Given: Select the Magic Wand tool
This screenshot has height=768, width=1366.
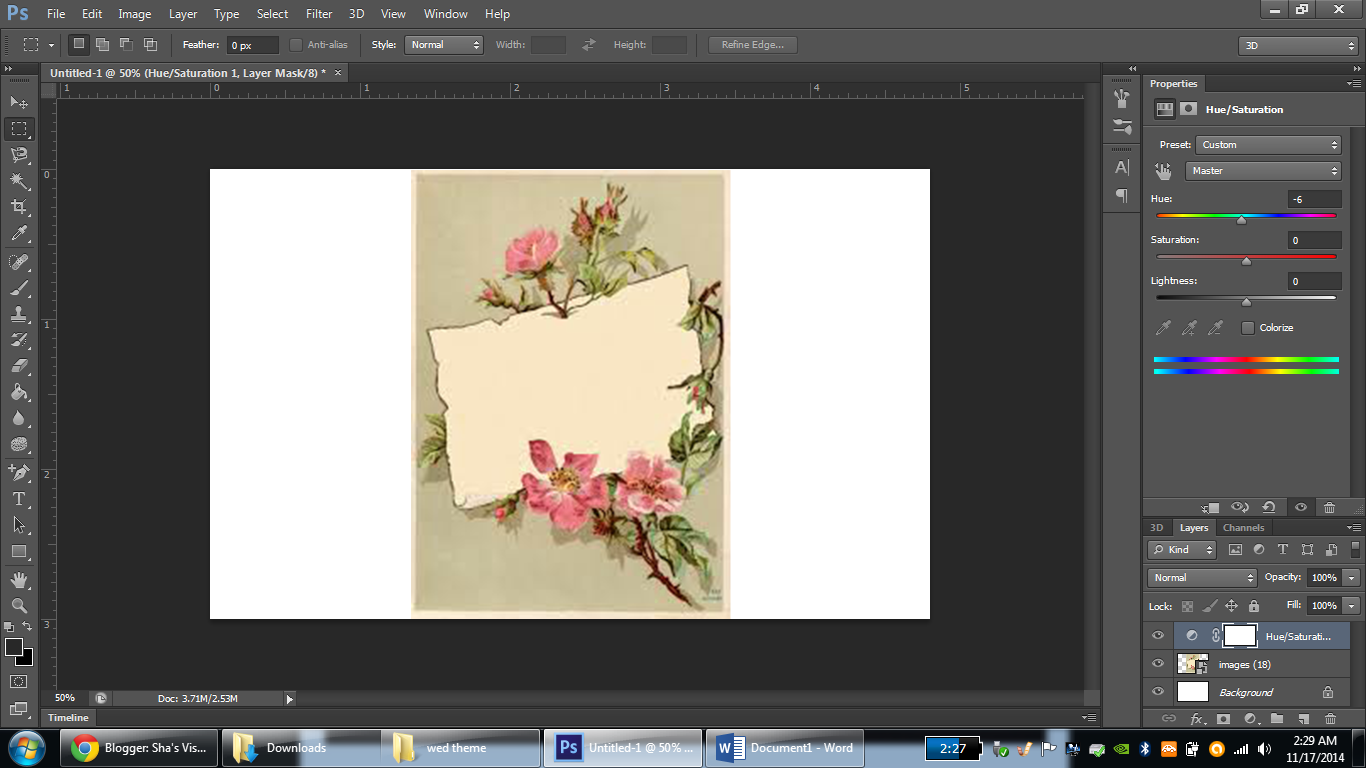Looking at the screenshot, I should coord(19,181).
